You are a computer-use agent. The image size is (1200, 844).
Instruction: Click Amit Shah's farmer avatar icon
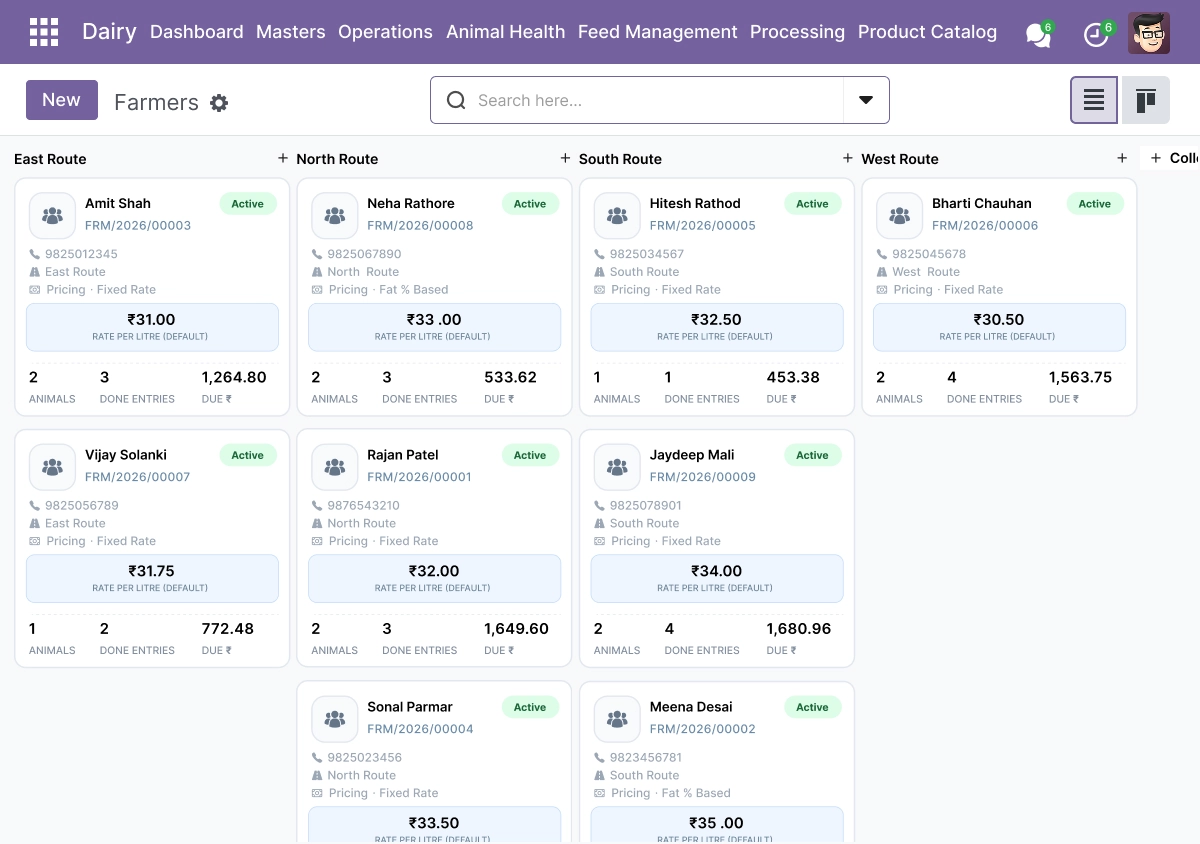click(x=53, y=216)
